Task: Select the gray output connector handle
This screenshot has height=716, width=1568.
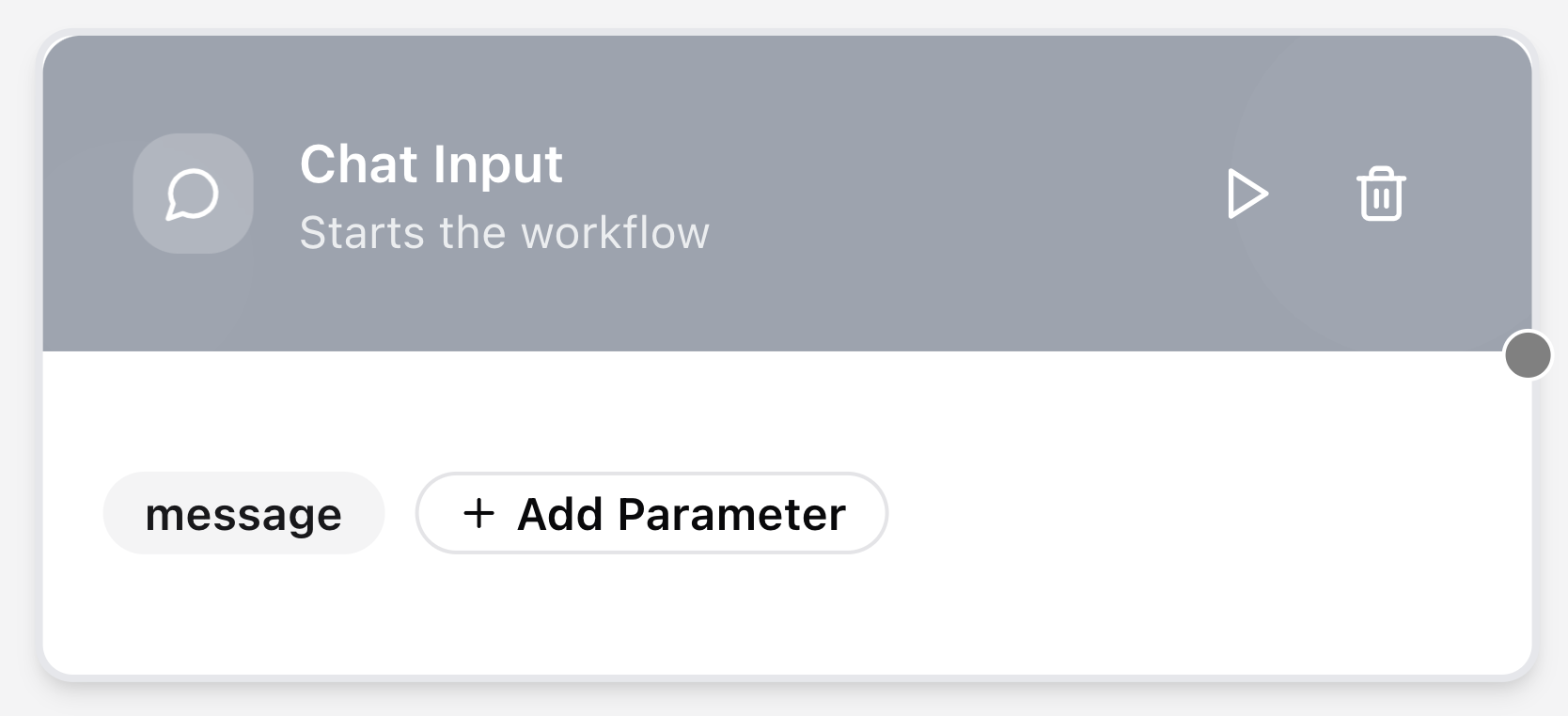Action: pos(1528,355)
